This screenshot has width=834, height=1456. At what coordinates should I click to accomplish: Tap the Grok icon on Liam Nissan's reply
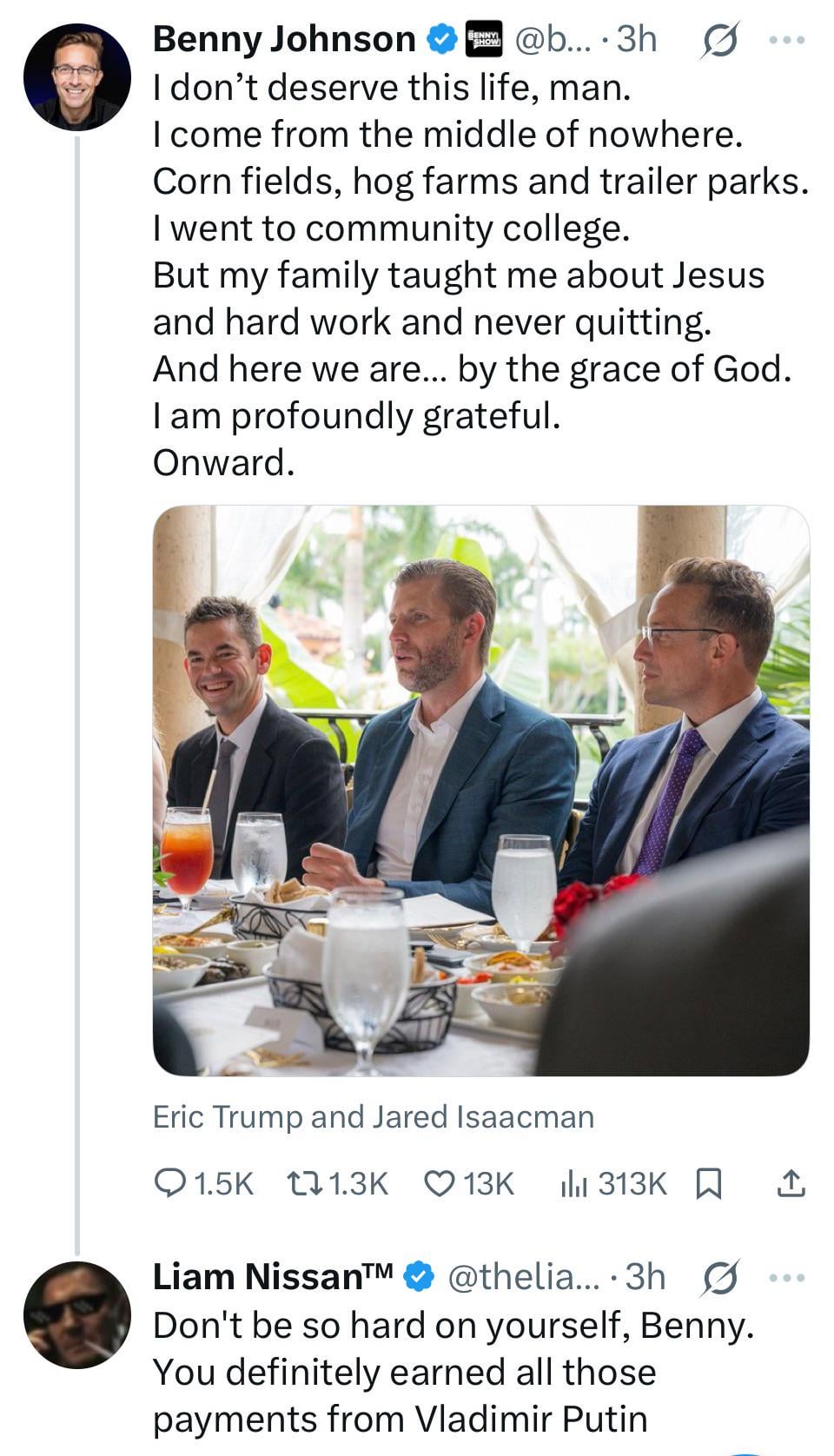pyautogui.click(x=718, y=1277)
